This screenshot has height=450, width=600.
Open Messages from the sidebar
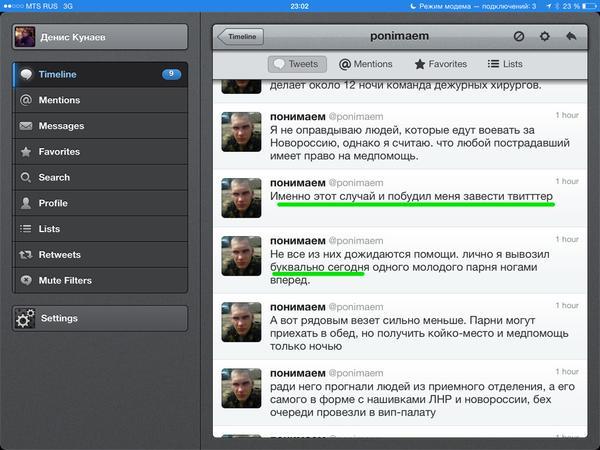(99, 126)
